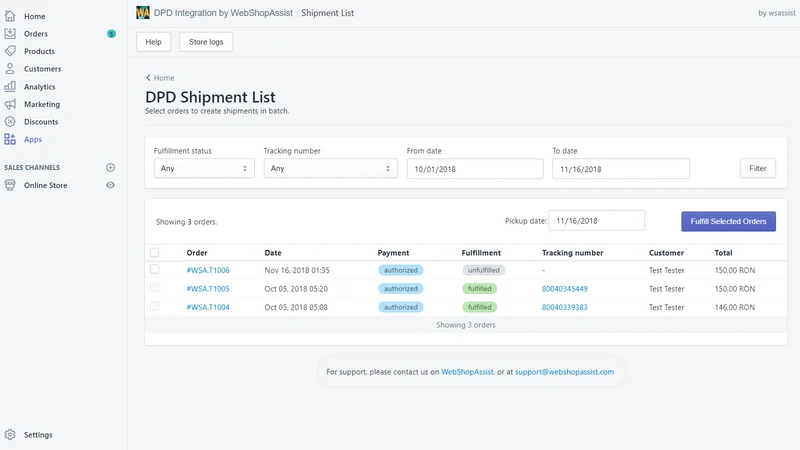Image resolution: width=800 pixels, height=450 pixels.
Task: Click the Fulfillment column header
Action: click(481, 253)
